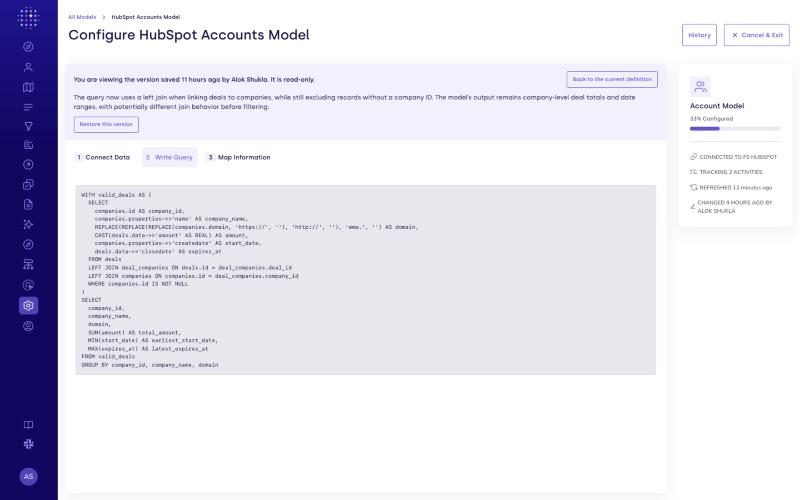800x500 pixels.
Task: Click the Account Model people icon
Action: pos(700,87)
